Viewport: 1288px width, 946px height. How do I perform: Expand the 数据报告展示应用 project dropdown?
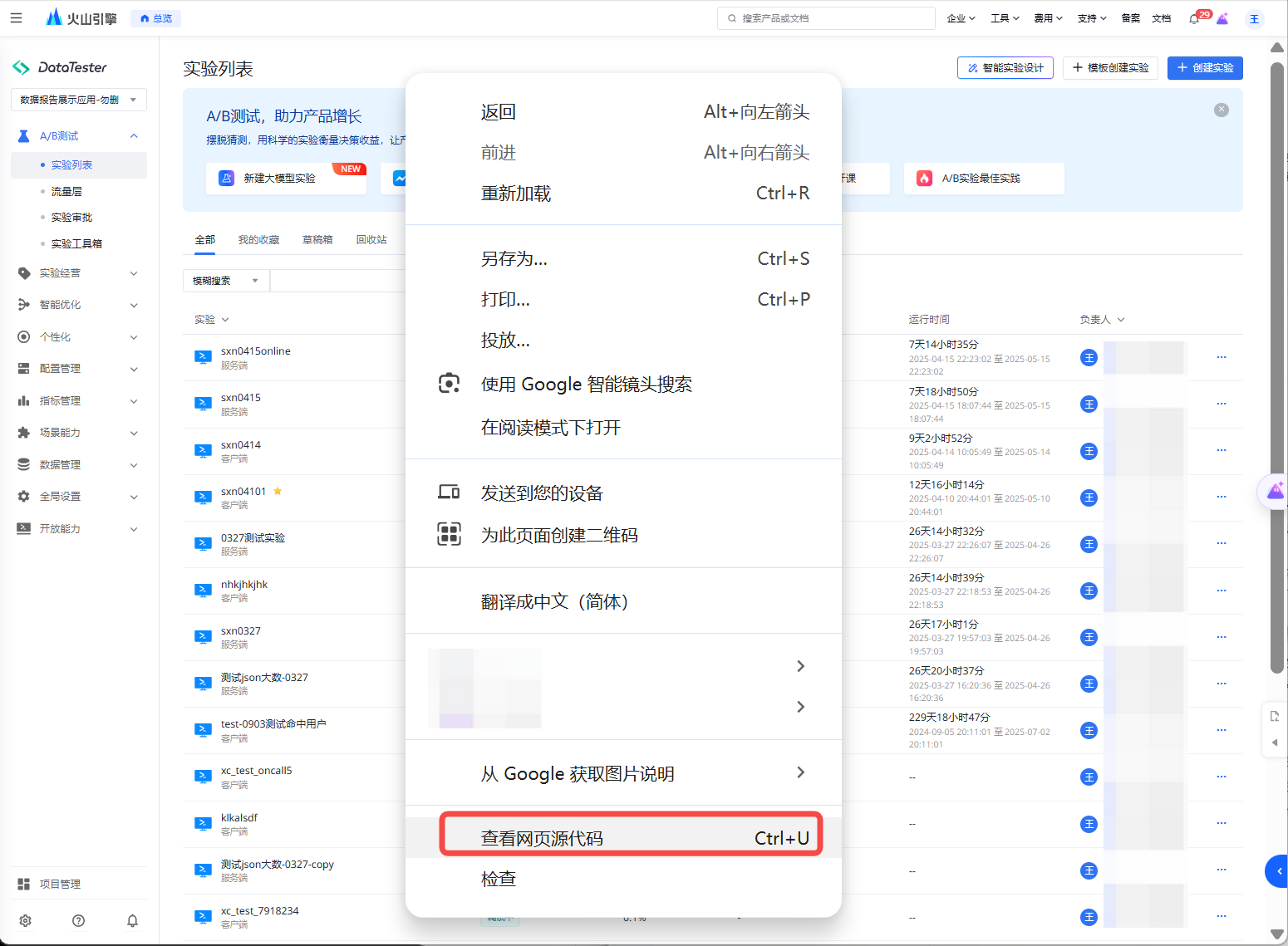(79, 100)
